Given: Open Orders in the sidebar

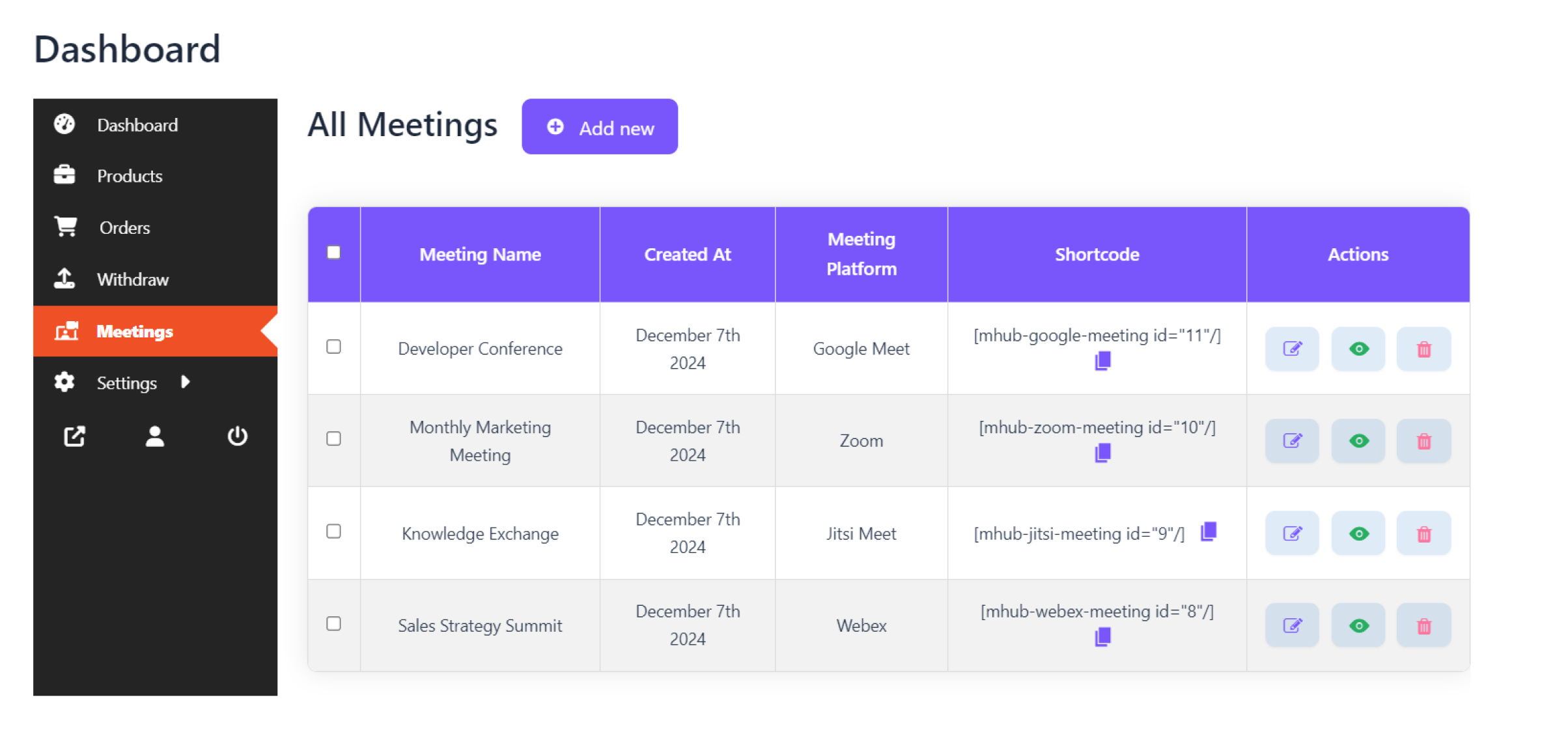Looking at the screenshot, I should coord(155,227).
